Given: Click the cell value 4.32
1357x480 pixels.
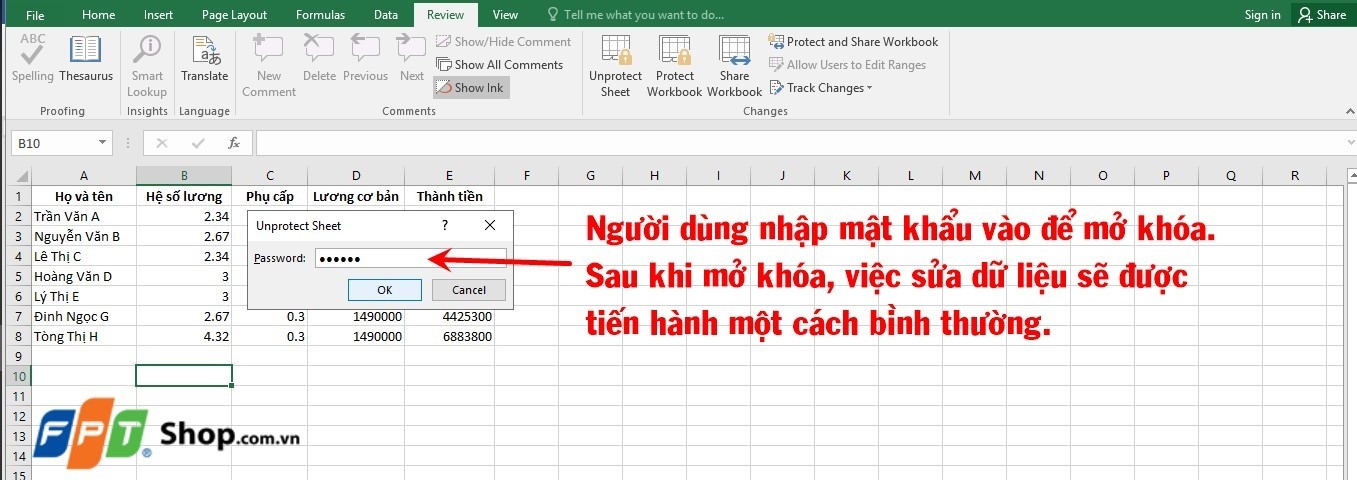Looking at the screenshot, I should click(184, 336).
